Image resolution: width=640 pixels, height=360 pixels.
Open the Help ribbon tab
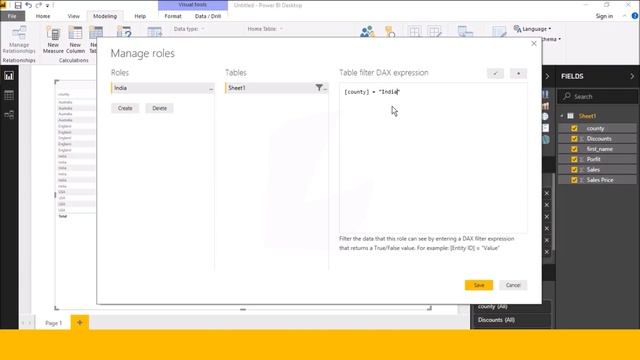[140, 16]
